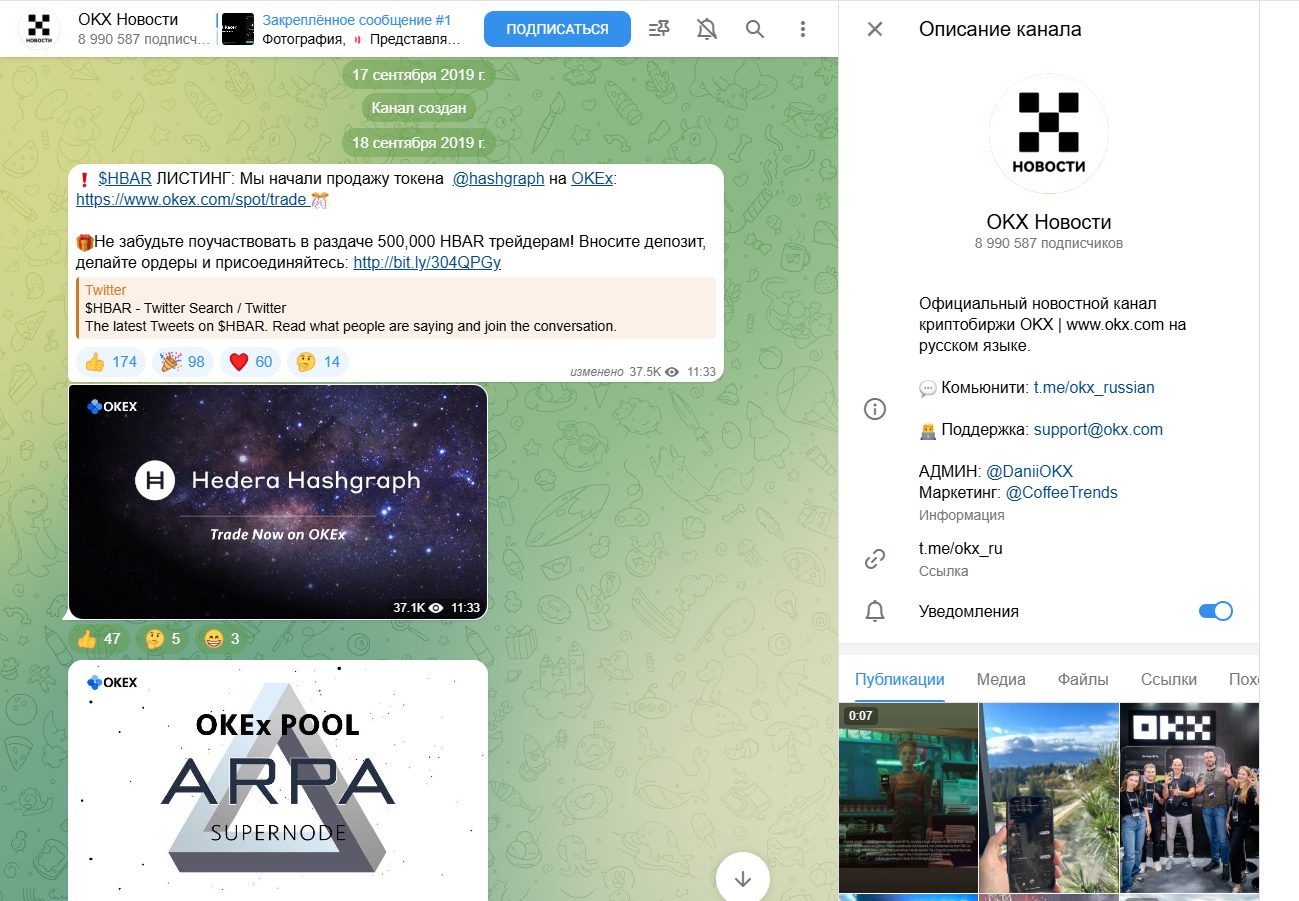Click the OKEx link in message
The image size is (1299, 901).
592,178
